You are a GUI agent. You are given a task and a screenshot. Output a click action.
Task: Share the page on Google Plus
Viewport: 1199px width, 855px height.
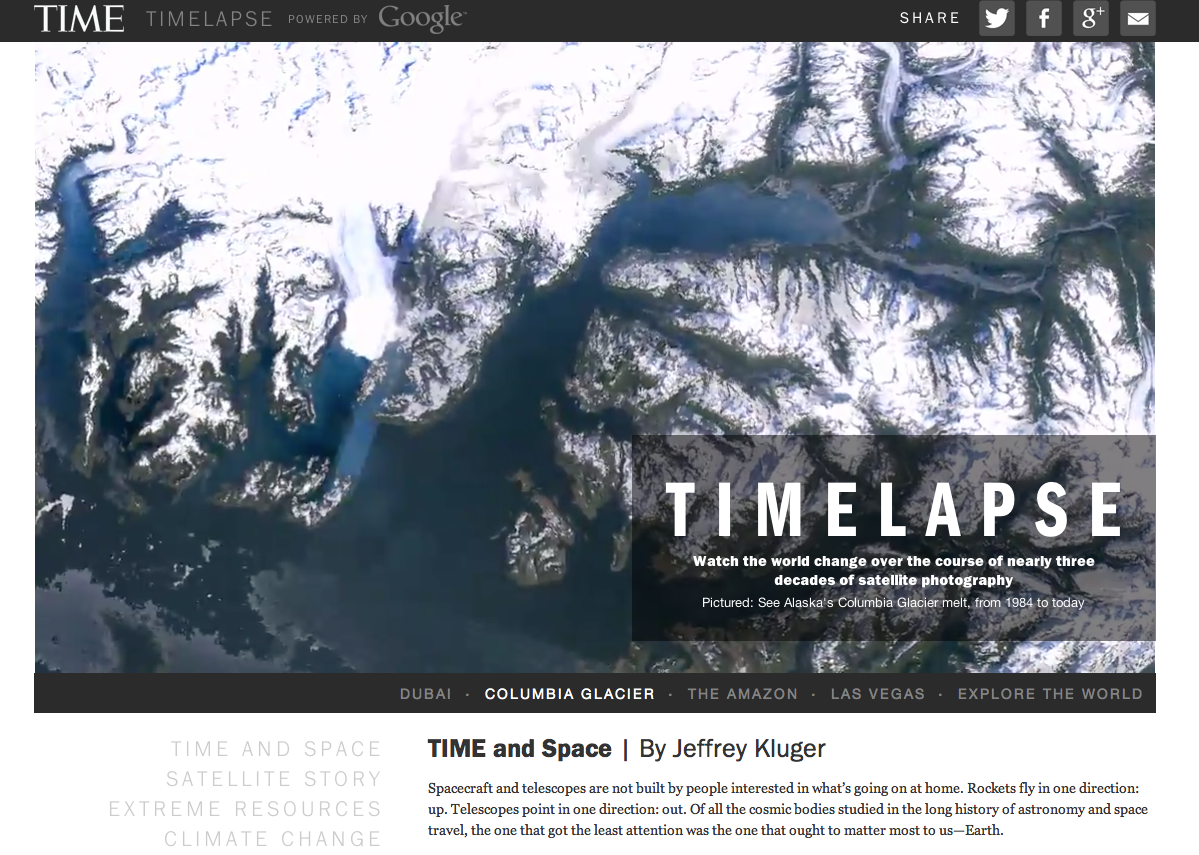click(1090, 18)
